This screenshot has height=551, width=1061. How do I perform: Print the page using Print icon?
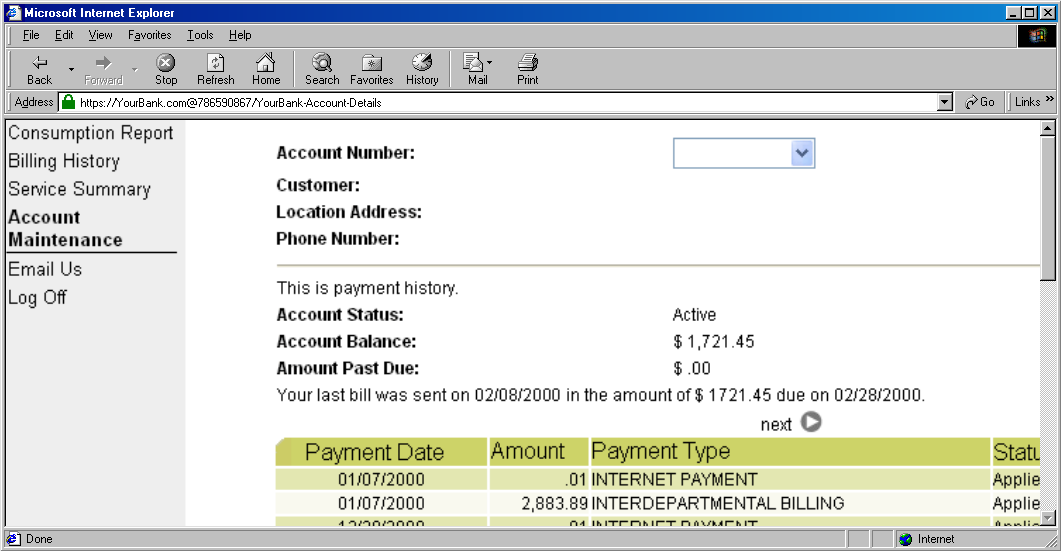tap(528, 63)
